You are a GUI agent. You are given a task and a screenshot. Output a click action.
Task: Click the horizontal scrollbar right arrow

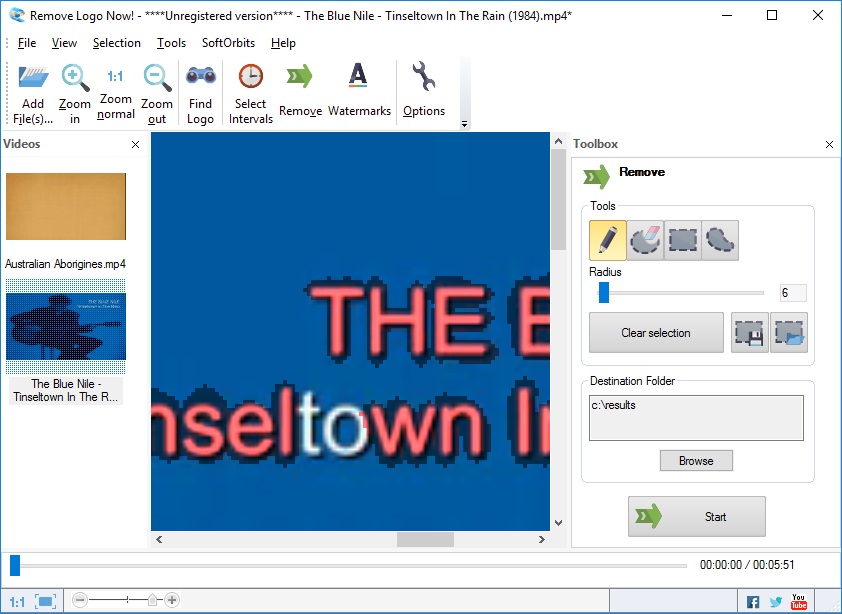pyautogui.click(x=541, y=539)
